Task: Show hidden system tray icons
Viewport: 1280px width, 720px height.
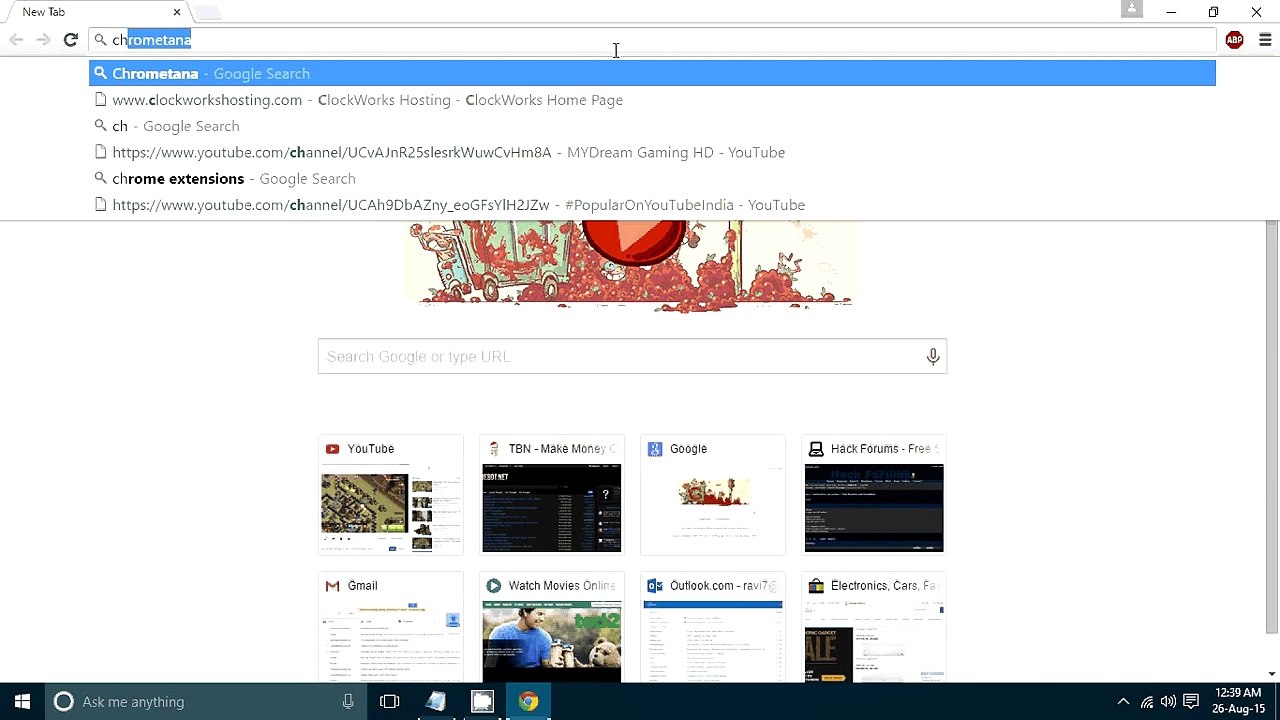Action: coord(1123,702)
